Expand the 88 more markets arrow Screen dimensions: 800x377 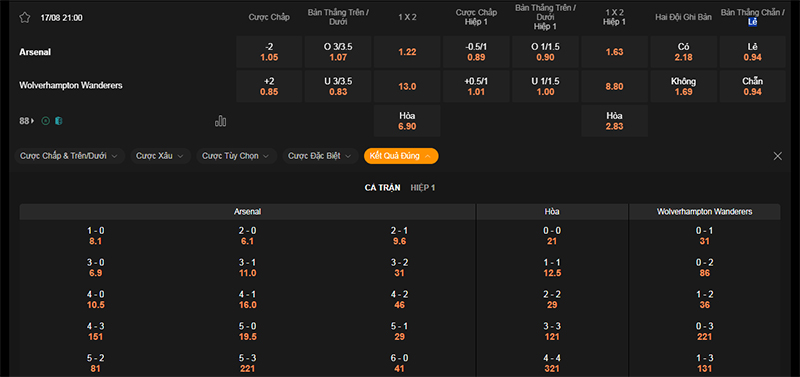(x=27, y=121)
